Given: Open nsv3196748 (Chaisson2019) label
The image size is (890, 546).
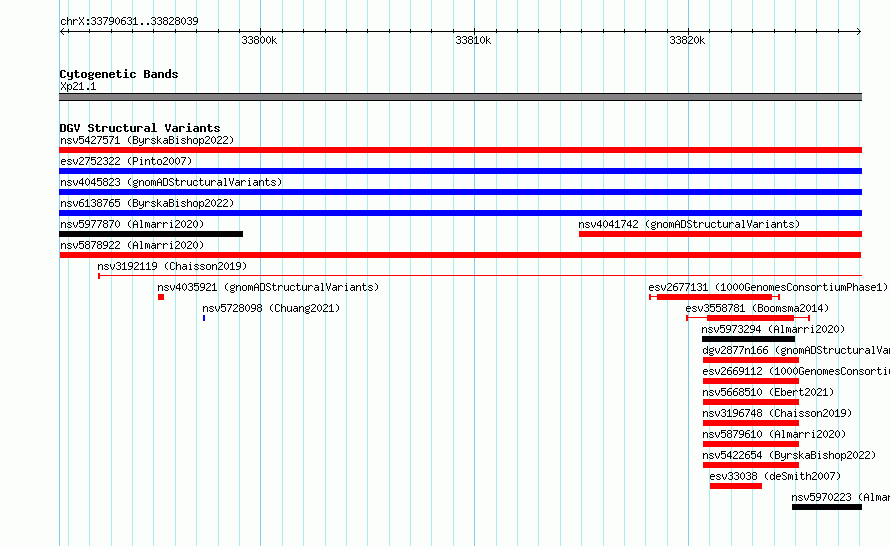Looking at the screenshot, I should (x=777, y=413).
